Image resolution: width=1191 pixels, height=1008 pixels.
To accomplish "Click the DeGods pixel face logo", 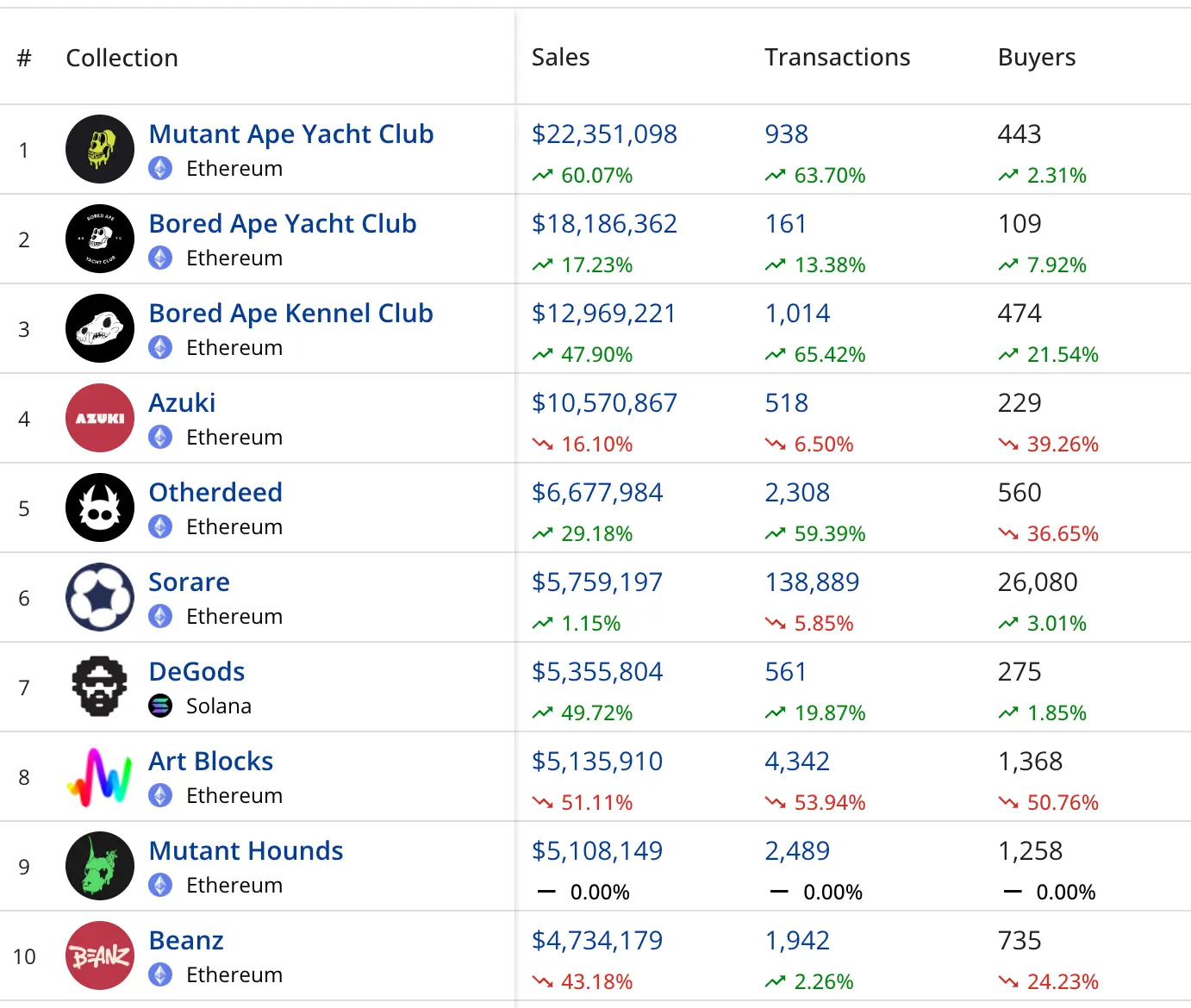I will [x=100, y=687].
